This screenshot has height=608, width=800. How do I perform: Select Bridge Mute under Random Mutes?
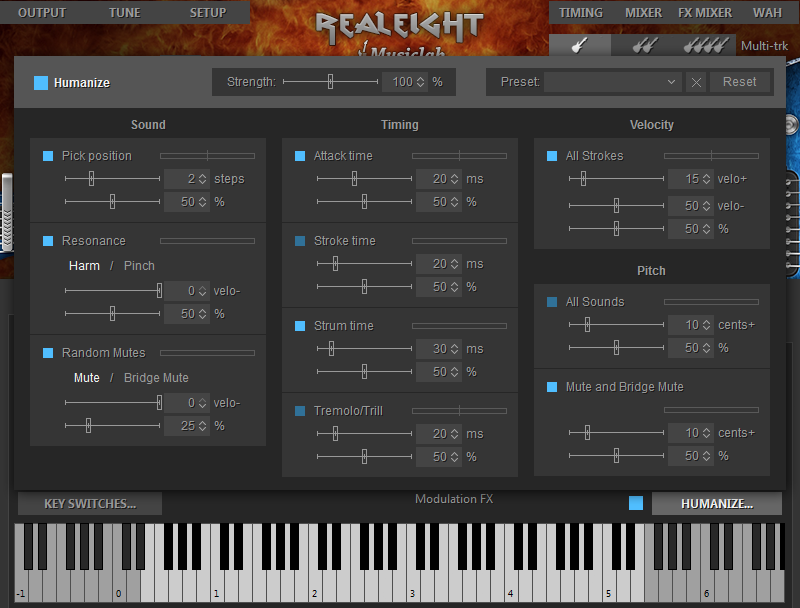pyautogui.click(x=156, y=378)
